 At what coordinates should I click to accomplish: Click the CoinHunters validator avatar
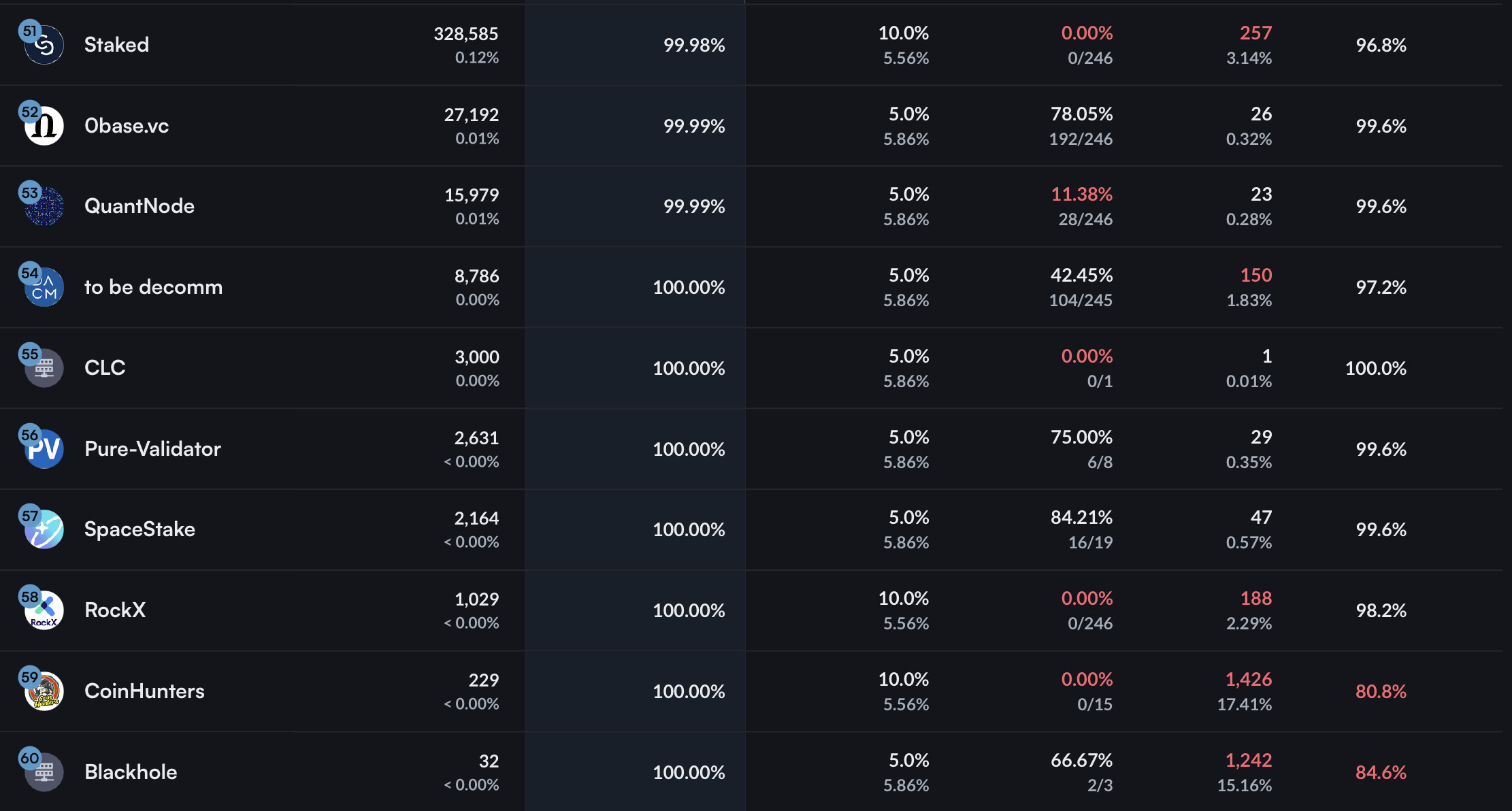tap(44, 692)
